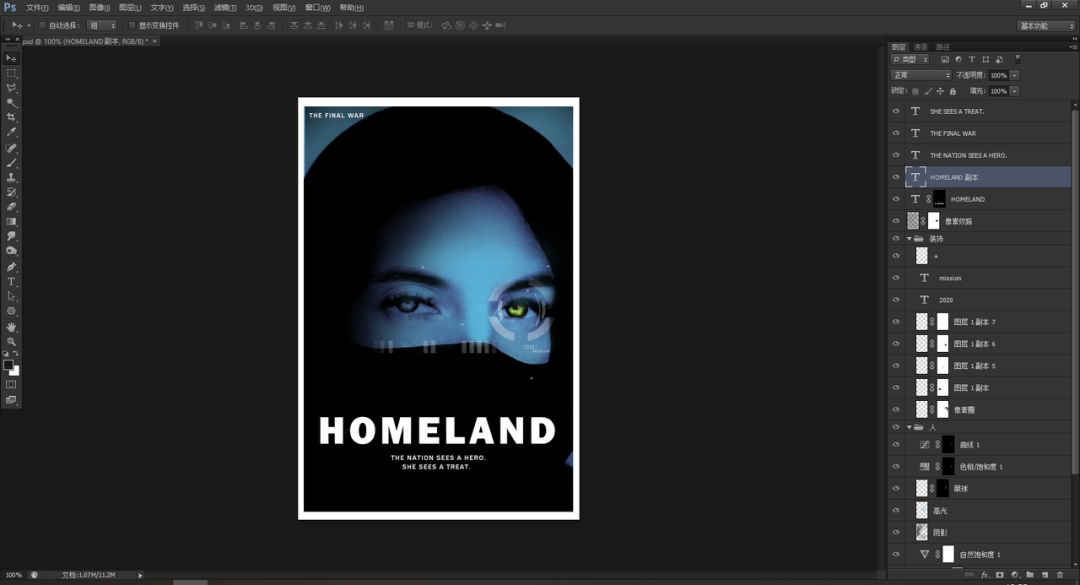This screenshot has height=585, width=1080.
Task: Hide the 高光 layer
Action: [896, 511]
